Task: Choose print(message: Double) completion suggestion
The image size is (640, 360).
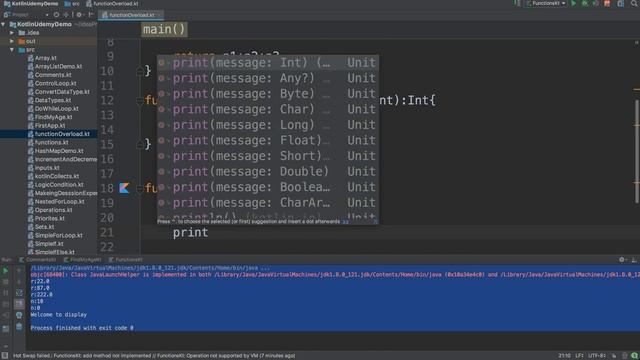Action: (x=268, y=171)
